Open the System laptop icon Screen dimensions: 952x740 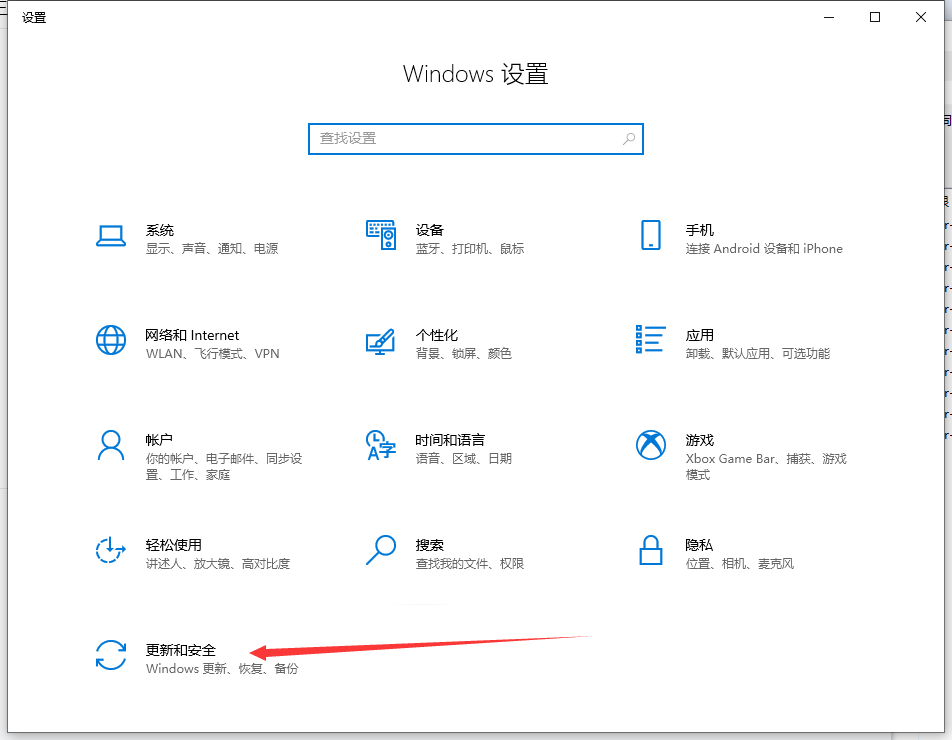[x=111, y=236]
